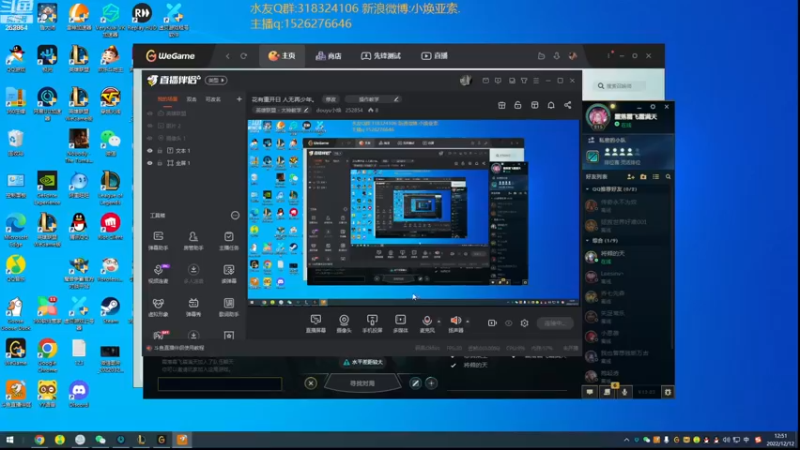Click the edit button beside the room title
This screenshot has height=450, width=800.
click(x=331, y=99)
